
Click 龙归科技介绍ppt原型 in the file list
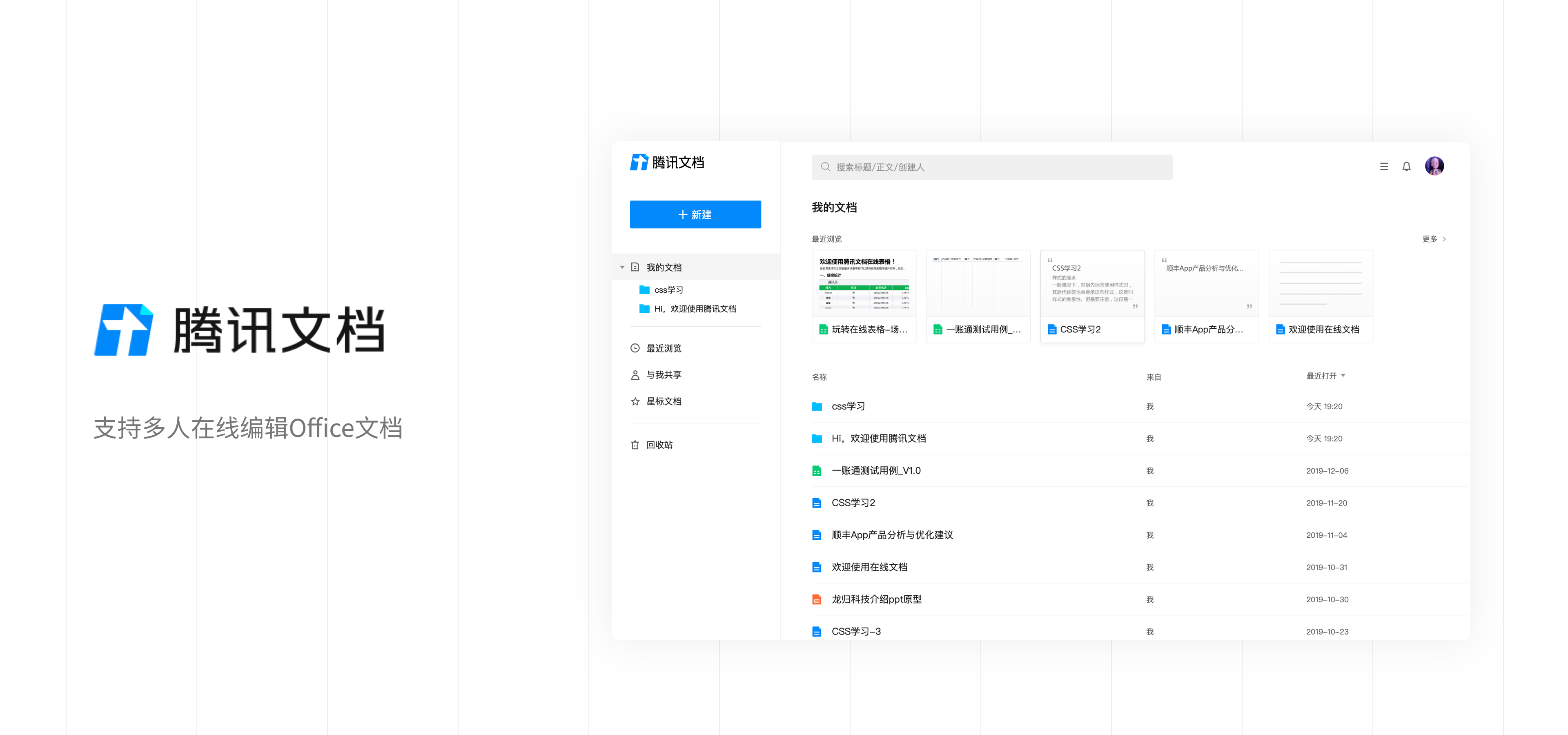pyautogui.click(x=877, y=600)
